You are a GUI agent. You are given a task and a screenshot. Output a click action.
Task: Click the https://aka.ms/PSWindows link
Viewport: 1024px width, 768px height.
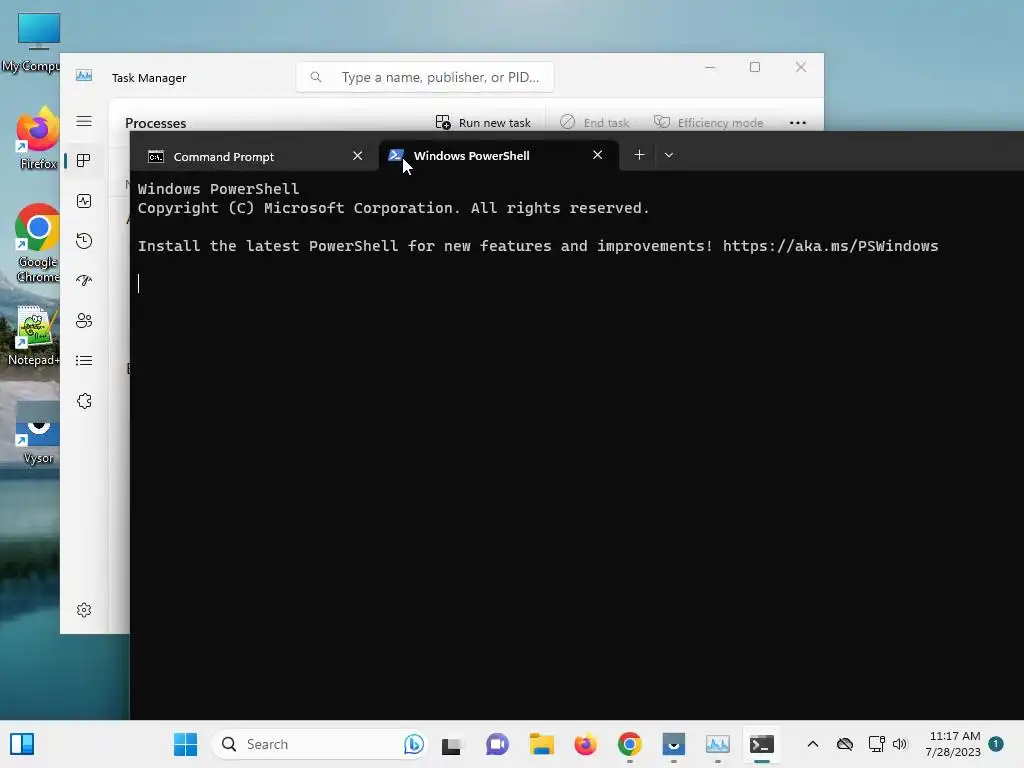click(x=830, y=246)
